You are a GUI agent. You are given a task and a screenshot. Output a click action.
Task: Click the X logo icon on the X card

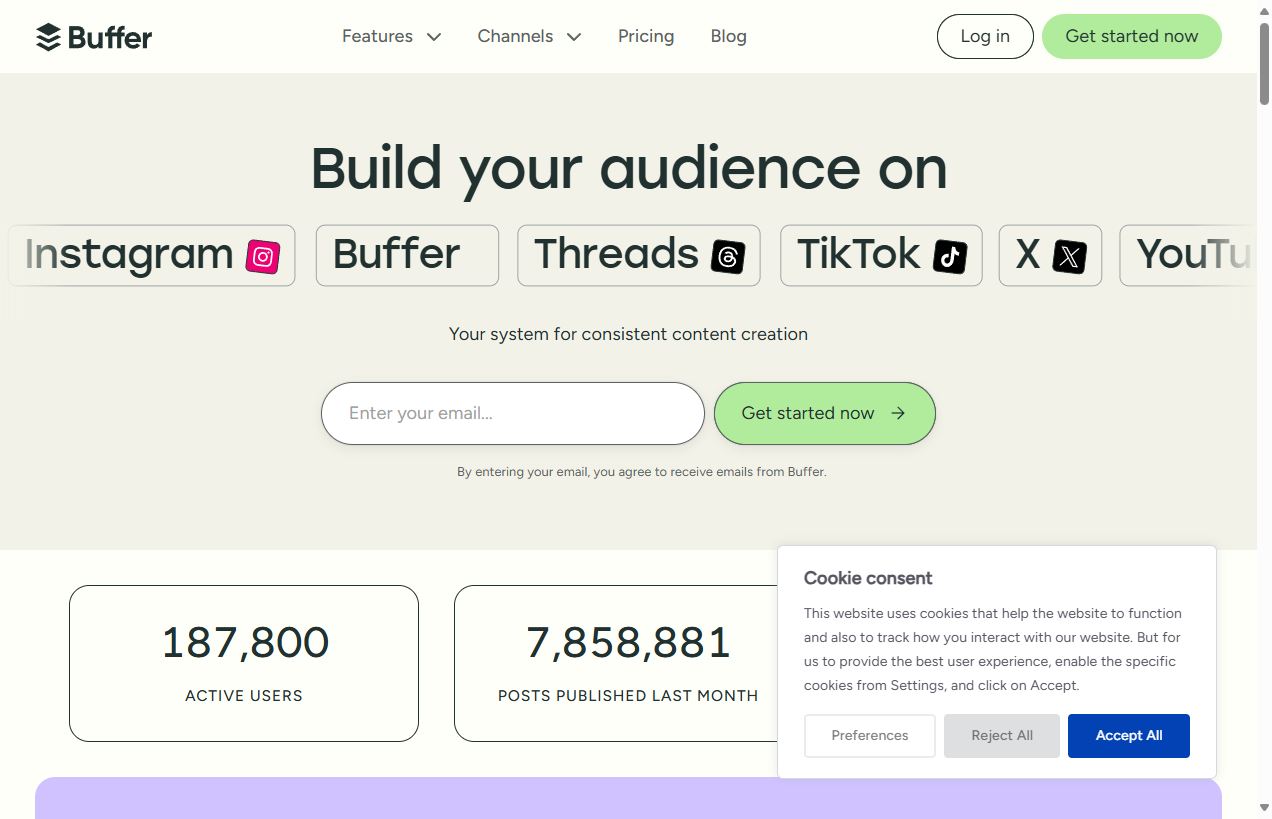click(x=1071, y=256)
